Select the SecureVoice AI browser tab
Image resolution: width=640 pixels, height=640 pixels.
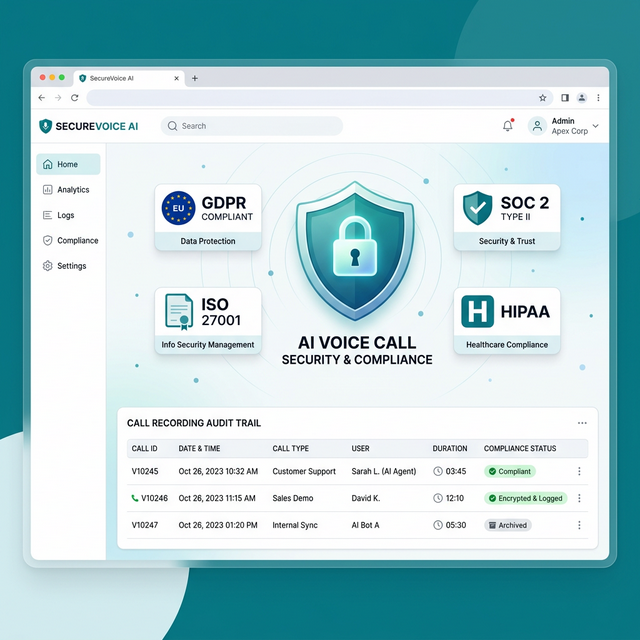tap(129, 78)
